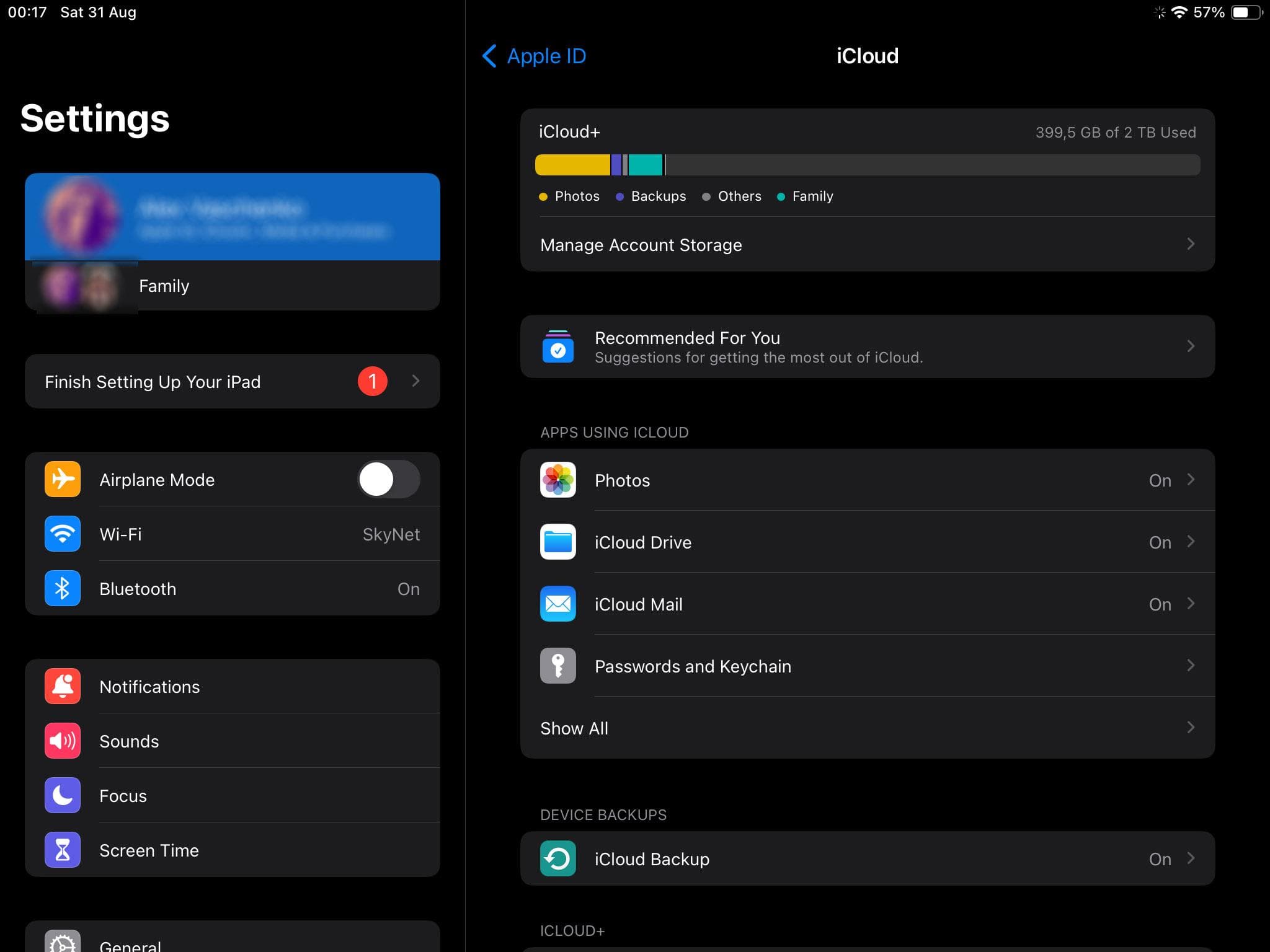Tap iCloud Backup On status
Viewport: 1270px width, 952px height.
coord(1160,859)
